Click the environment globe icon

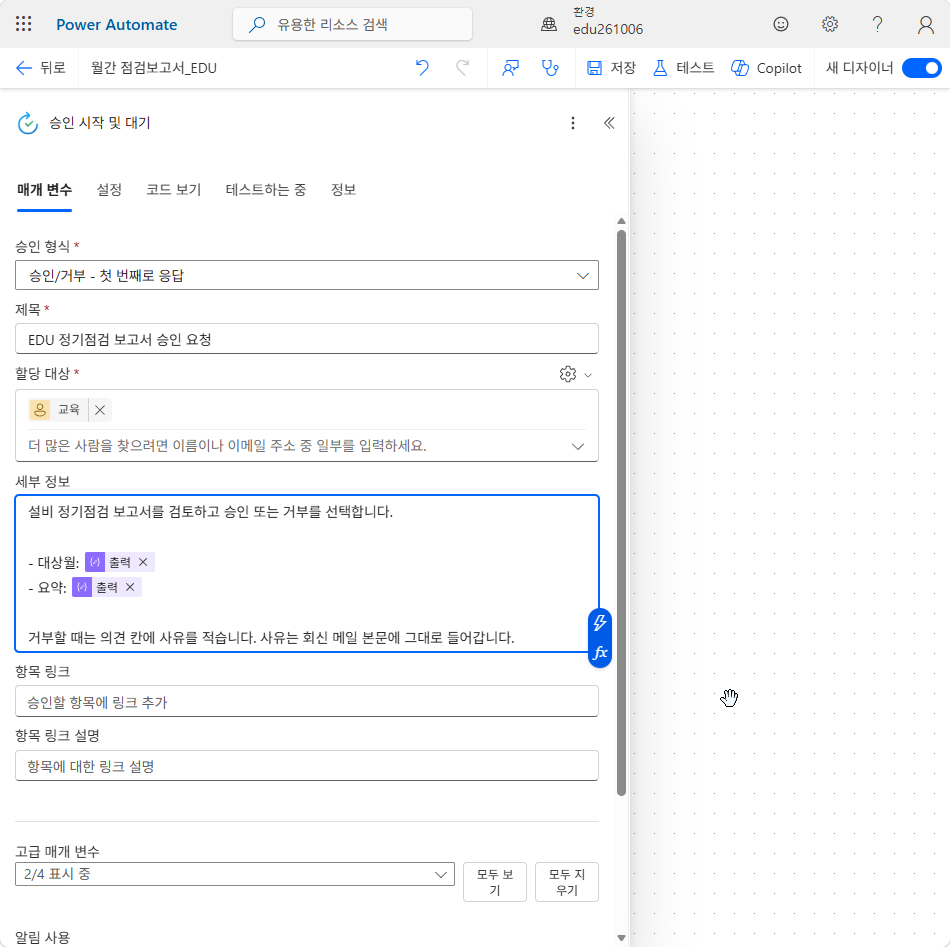(x=549, y=24)
